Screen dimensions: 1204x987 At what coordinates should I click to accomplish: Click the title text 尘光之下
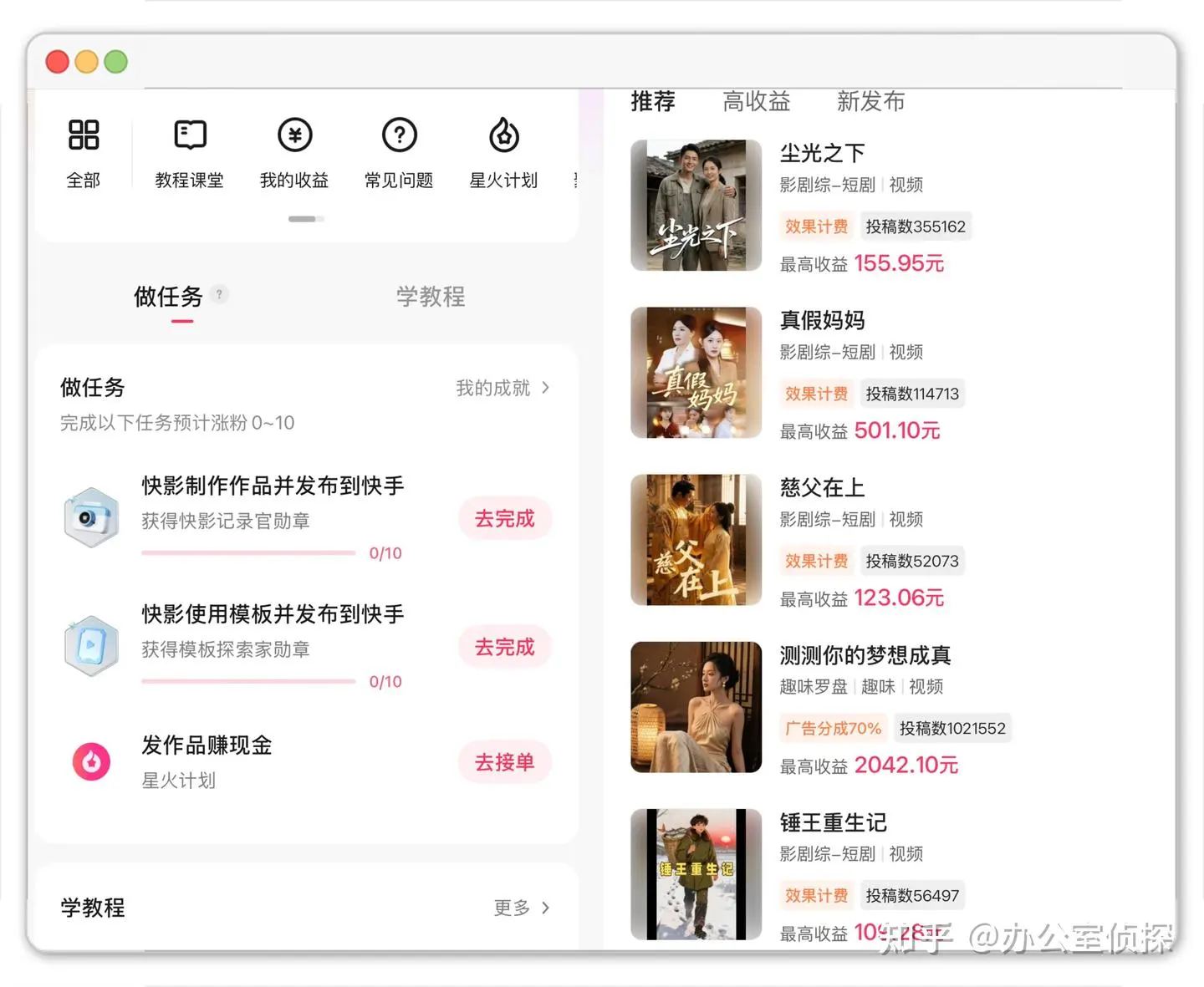pos(823,153)
